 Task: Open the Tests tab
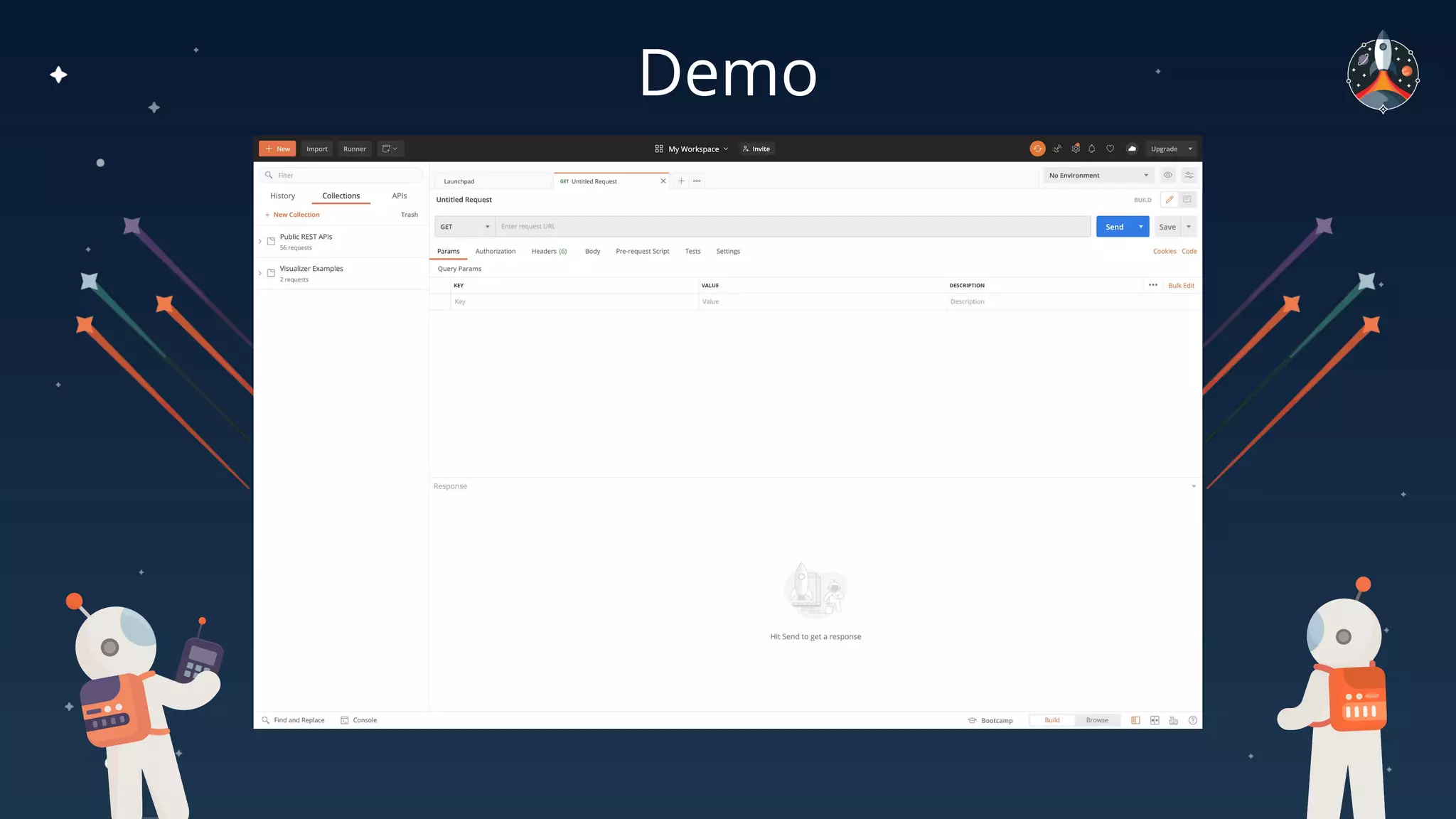[692, 251]
